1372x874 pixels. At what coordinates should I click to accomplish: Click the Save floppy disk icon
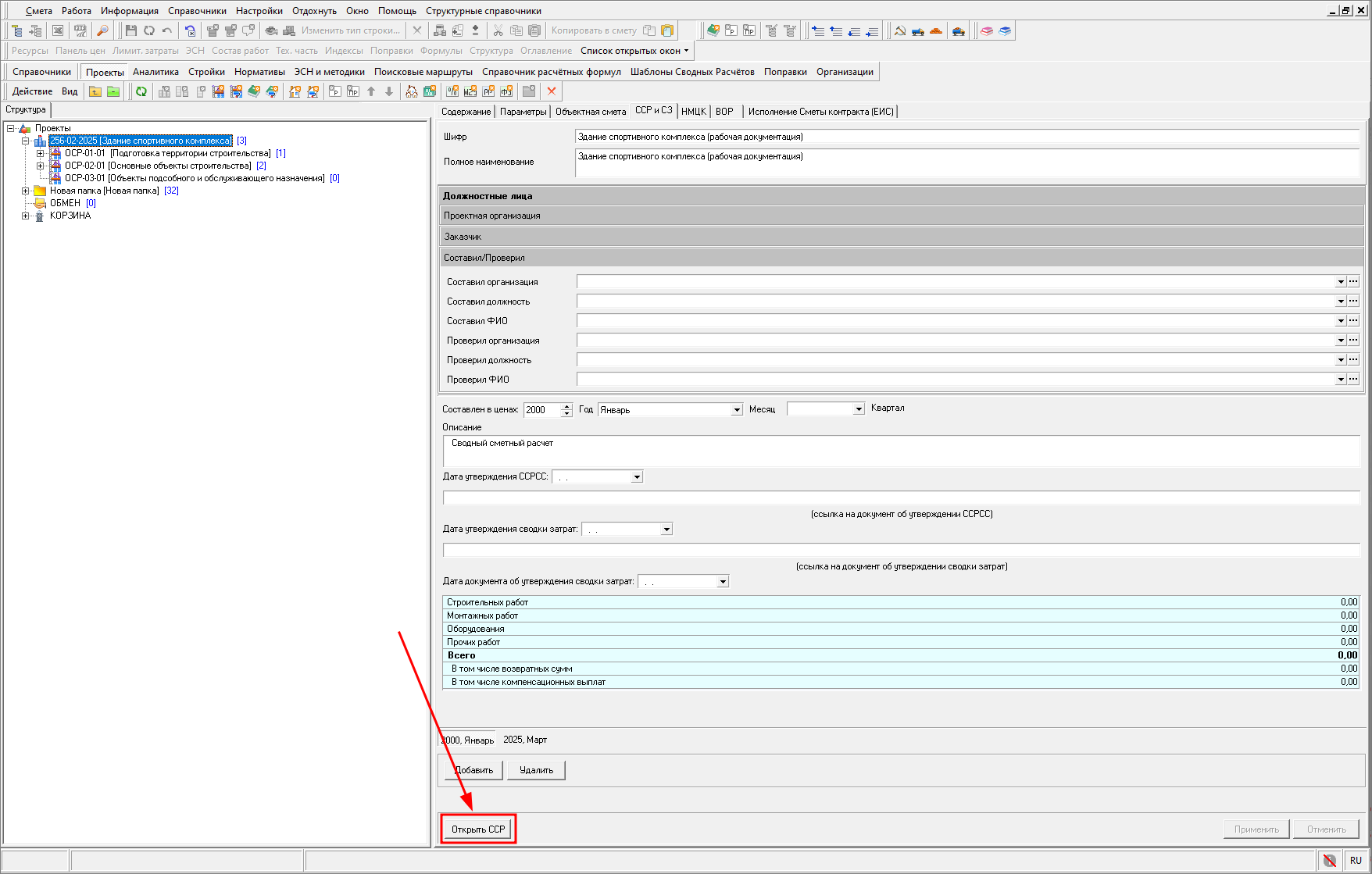pos(130,30)
